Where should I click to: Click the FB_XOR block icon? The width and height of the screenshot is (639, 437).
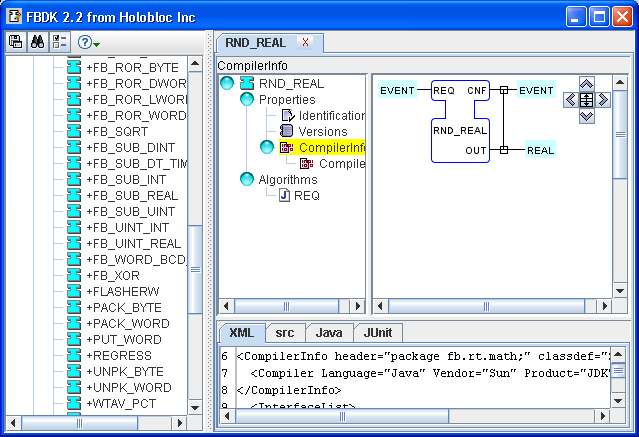pyautogui.click(x=74, y=275)
